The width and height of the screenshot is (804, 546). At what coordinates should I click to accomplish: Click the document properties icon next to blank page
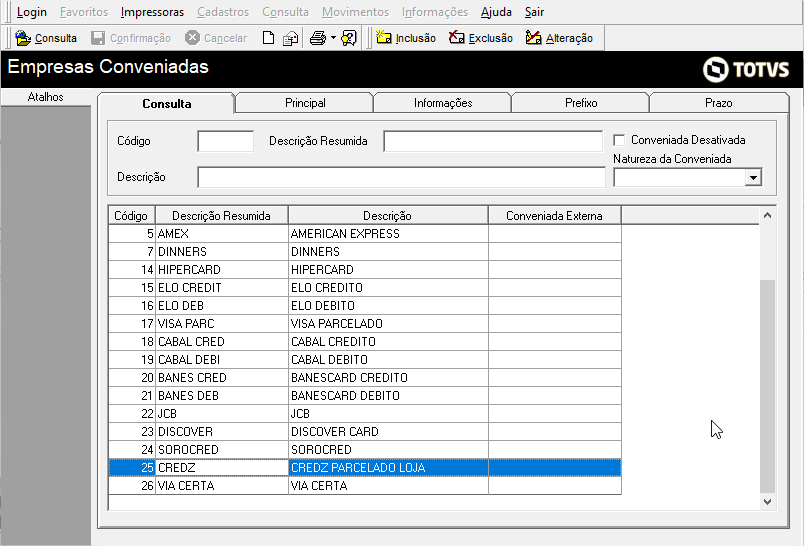pyautogui.click(x=291, y=38)
